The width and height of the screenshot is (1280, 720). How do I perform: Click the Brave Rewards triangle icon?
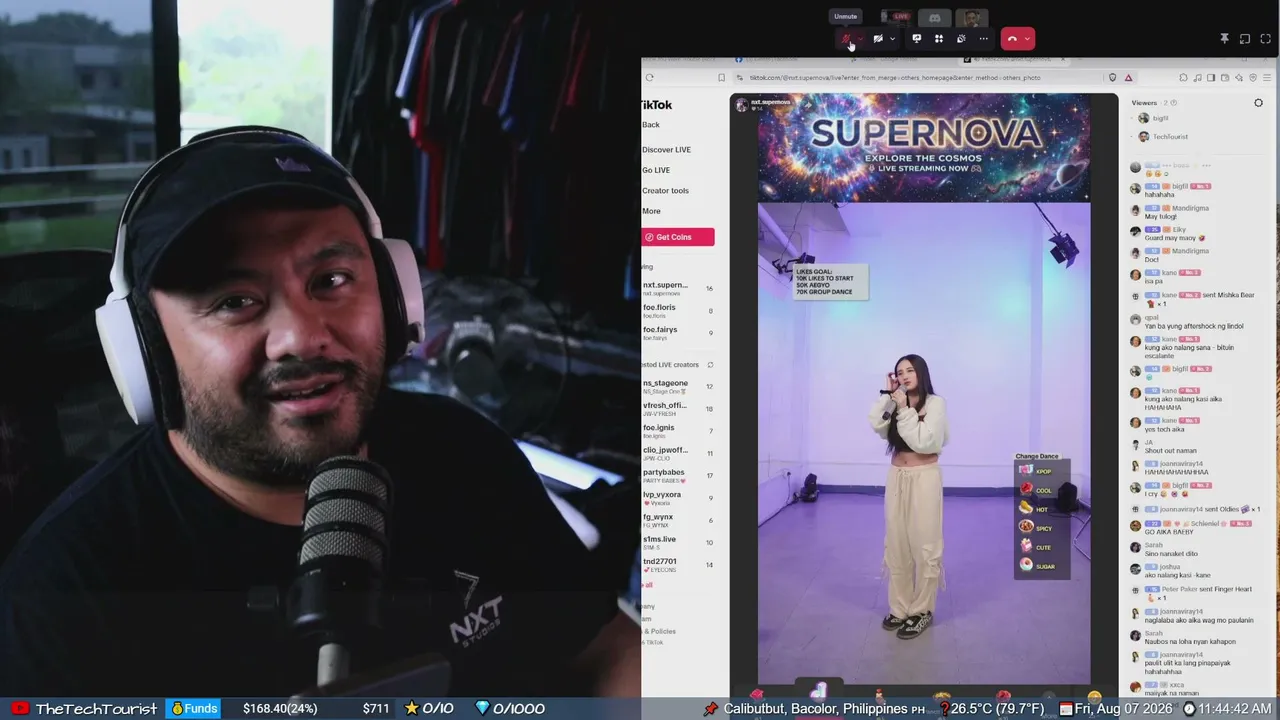[x=1129, y=77]
